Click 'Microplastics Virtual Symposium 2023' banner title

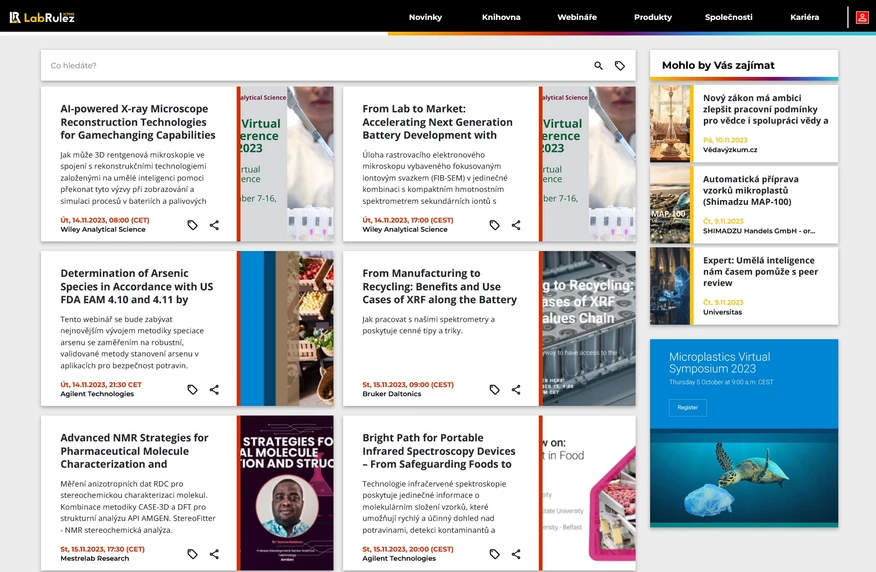tap(720, 363)
